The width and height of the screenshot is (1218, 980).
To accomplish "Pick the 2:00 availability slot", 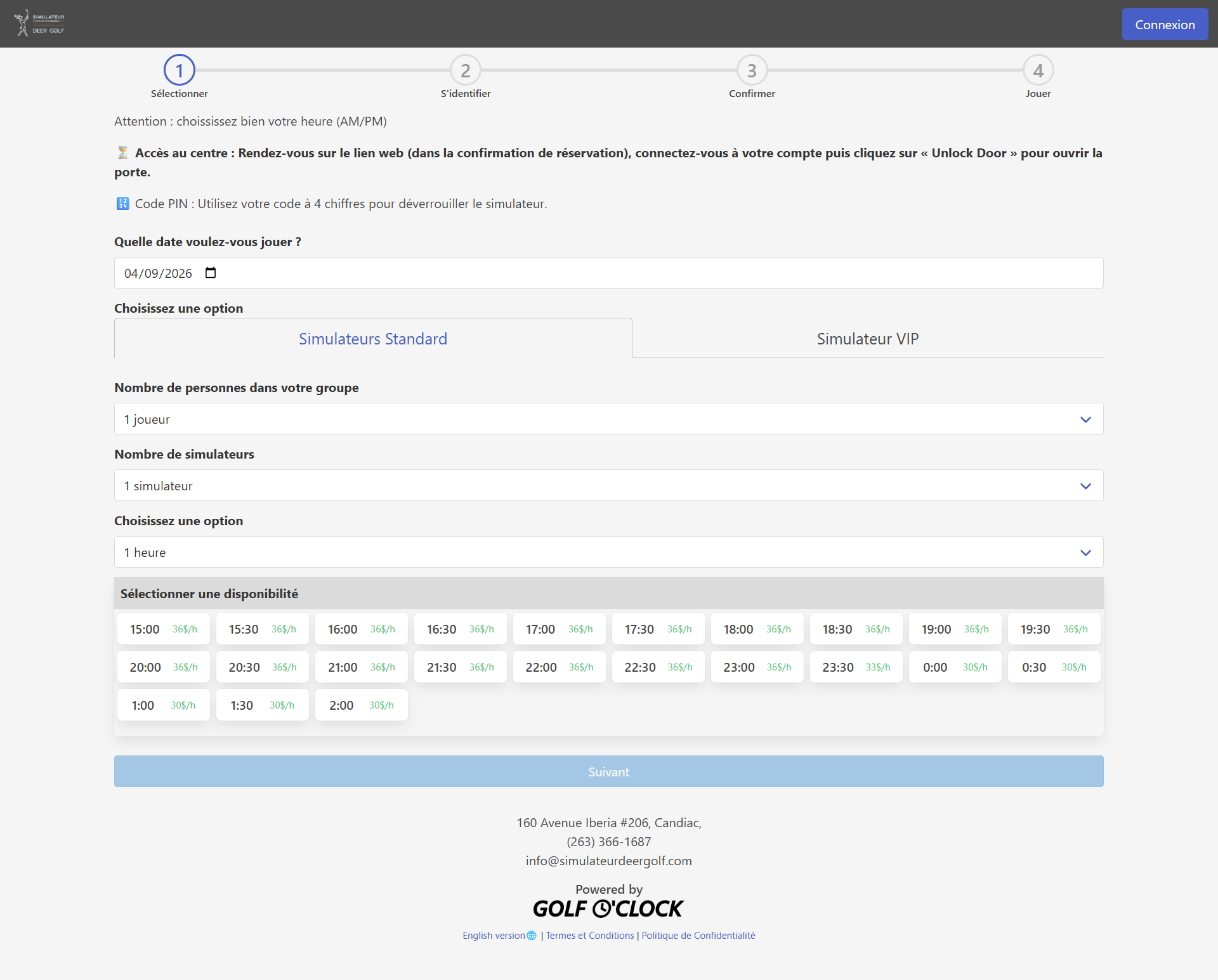I will coord(361,705).
